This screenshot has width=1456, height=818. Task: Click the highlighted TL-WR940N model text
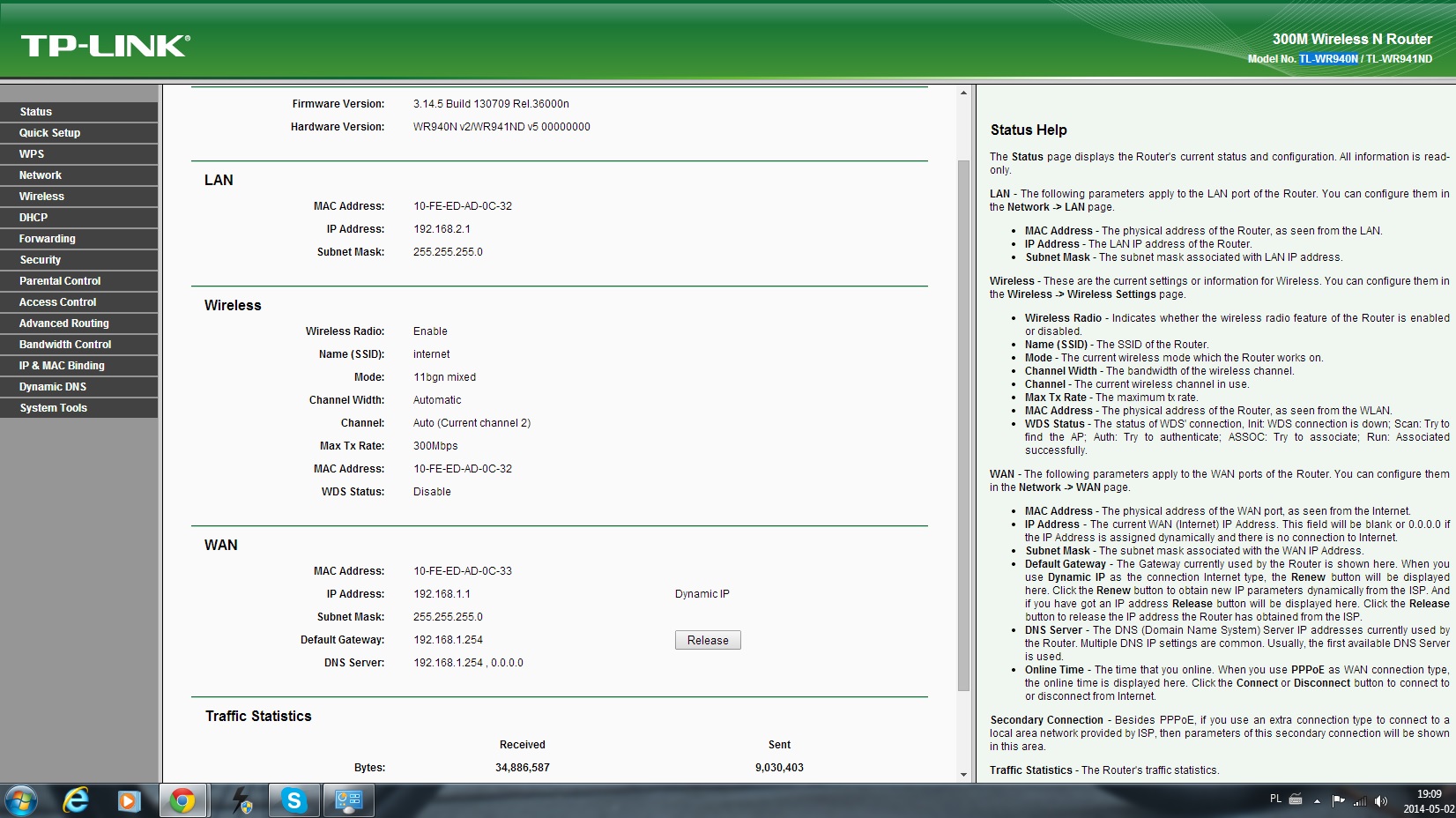1328,59
